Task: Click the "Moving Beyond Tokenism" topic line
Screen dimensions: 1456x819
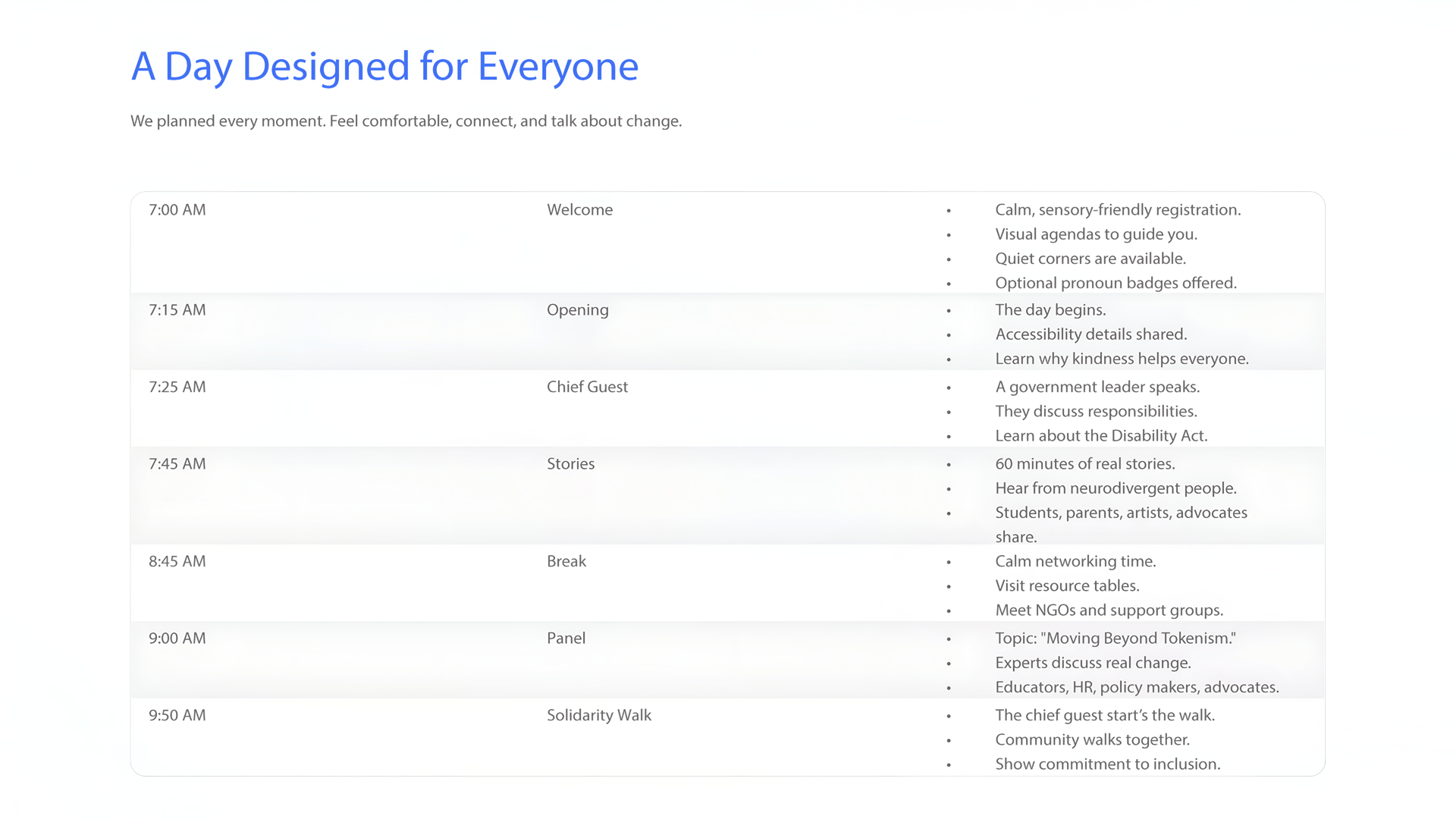Action: (x=1115, y=639)
